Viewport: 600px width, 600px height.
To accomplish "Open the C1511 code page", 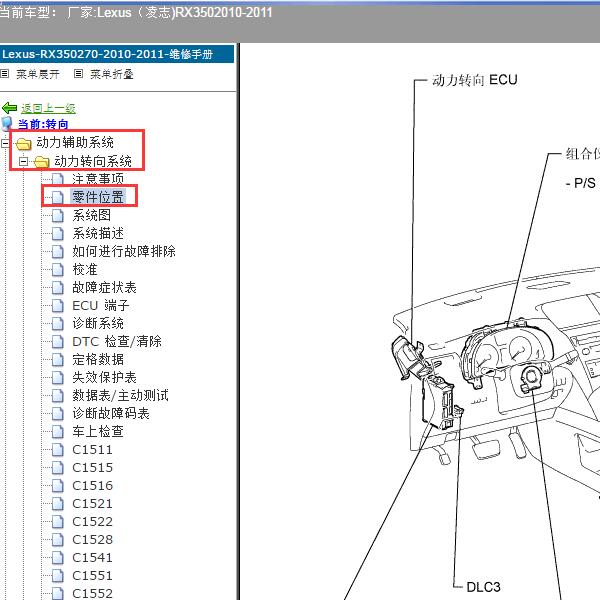I will click(92, 449).
